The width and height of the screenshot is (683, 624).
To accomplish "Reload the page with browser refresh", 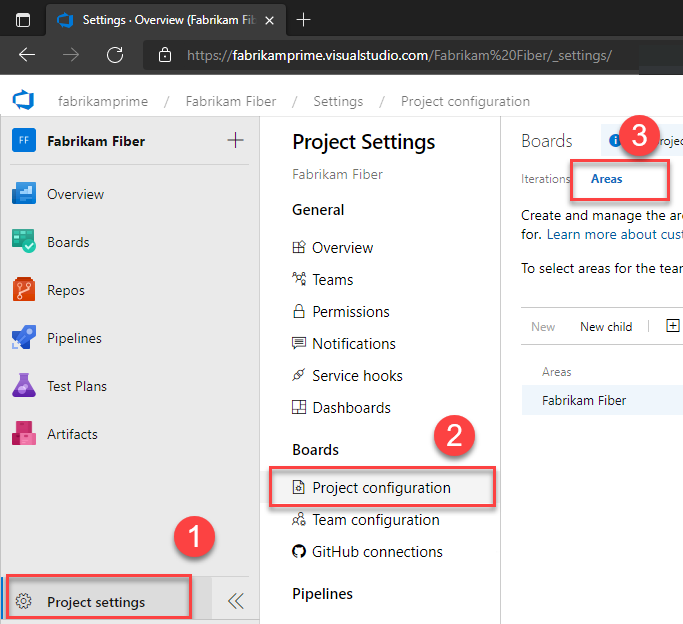I will 115,55.
